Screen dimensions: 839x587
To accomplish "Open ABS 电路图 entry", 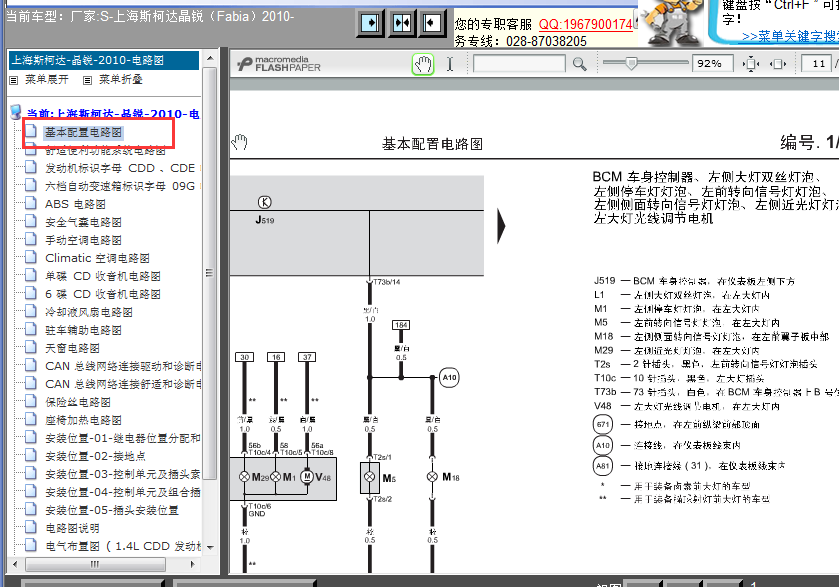I will [x=75, y=204].
